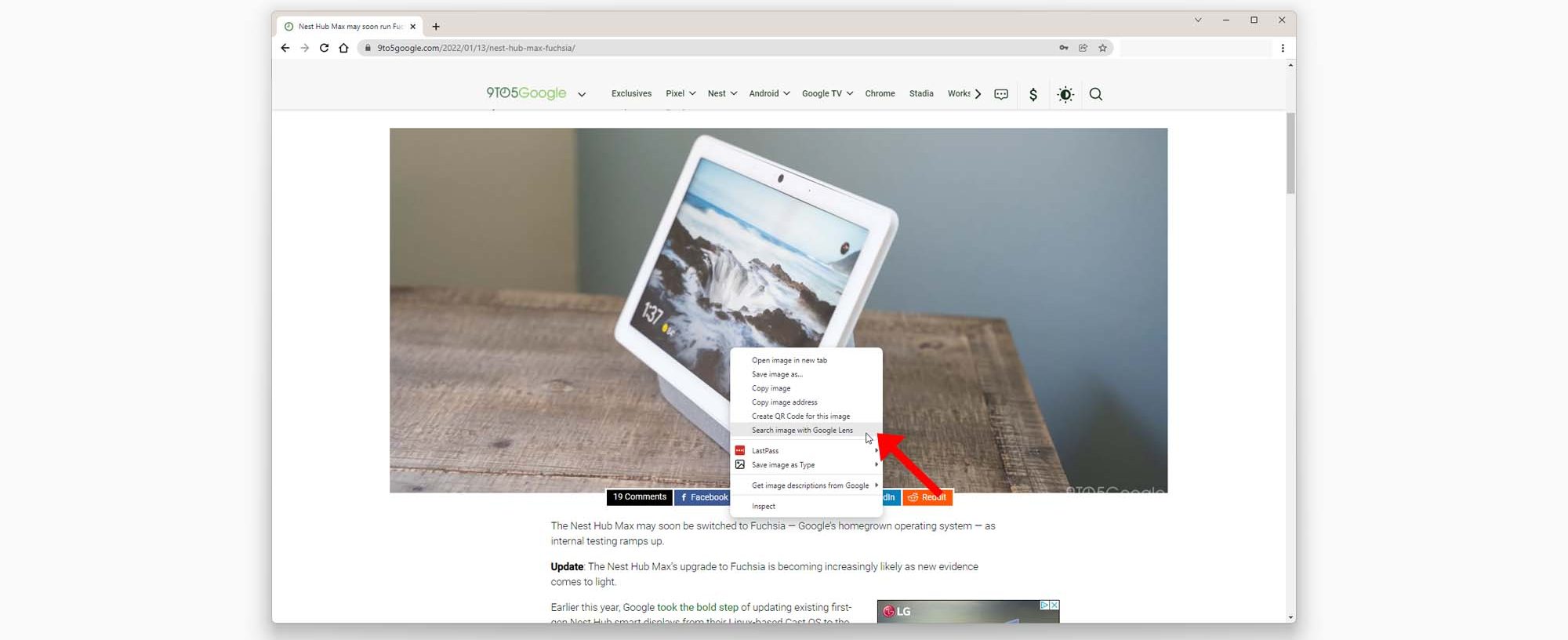Open a new browser tab
Image resolution: width=1568 pixels, height=640 pixels.
pos(436,27)
